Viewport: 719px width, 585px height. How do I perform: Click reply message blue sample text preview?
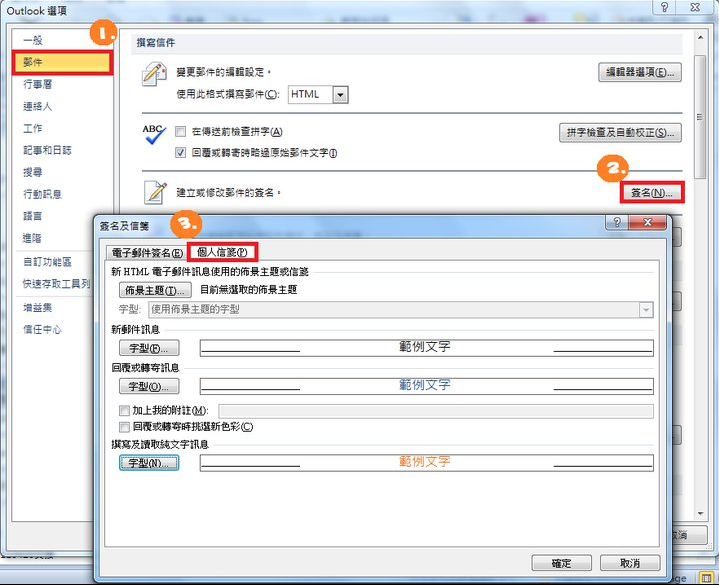click(x=426, y=386)
